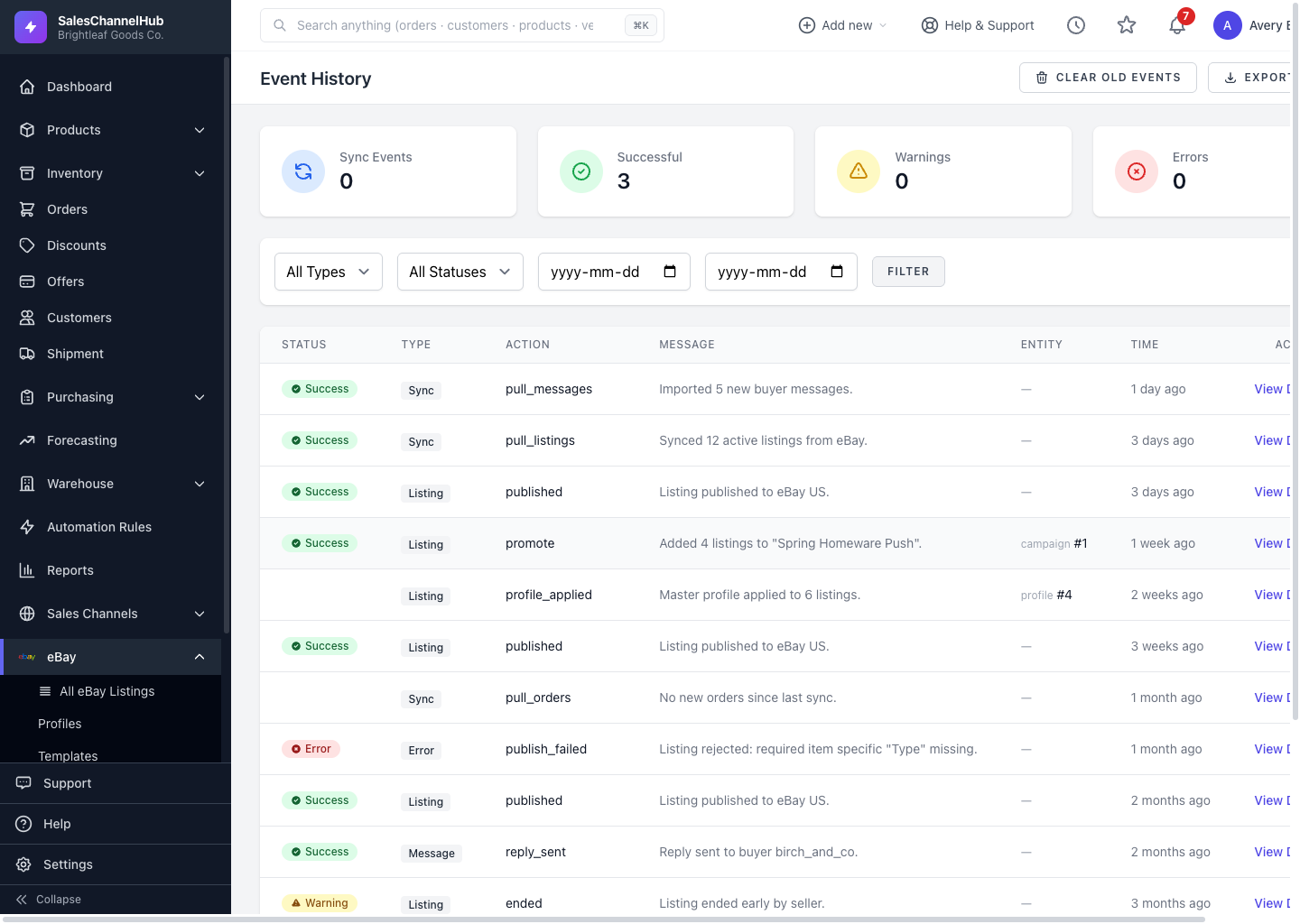Click Sales Channels globe icon

pyautogui.click(x=27, y=614)
